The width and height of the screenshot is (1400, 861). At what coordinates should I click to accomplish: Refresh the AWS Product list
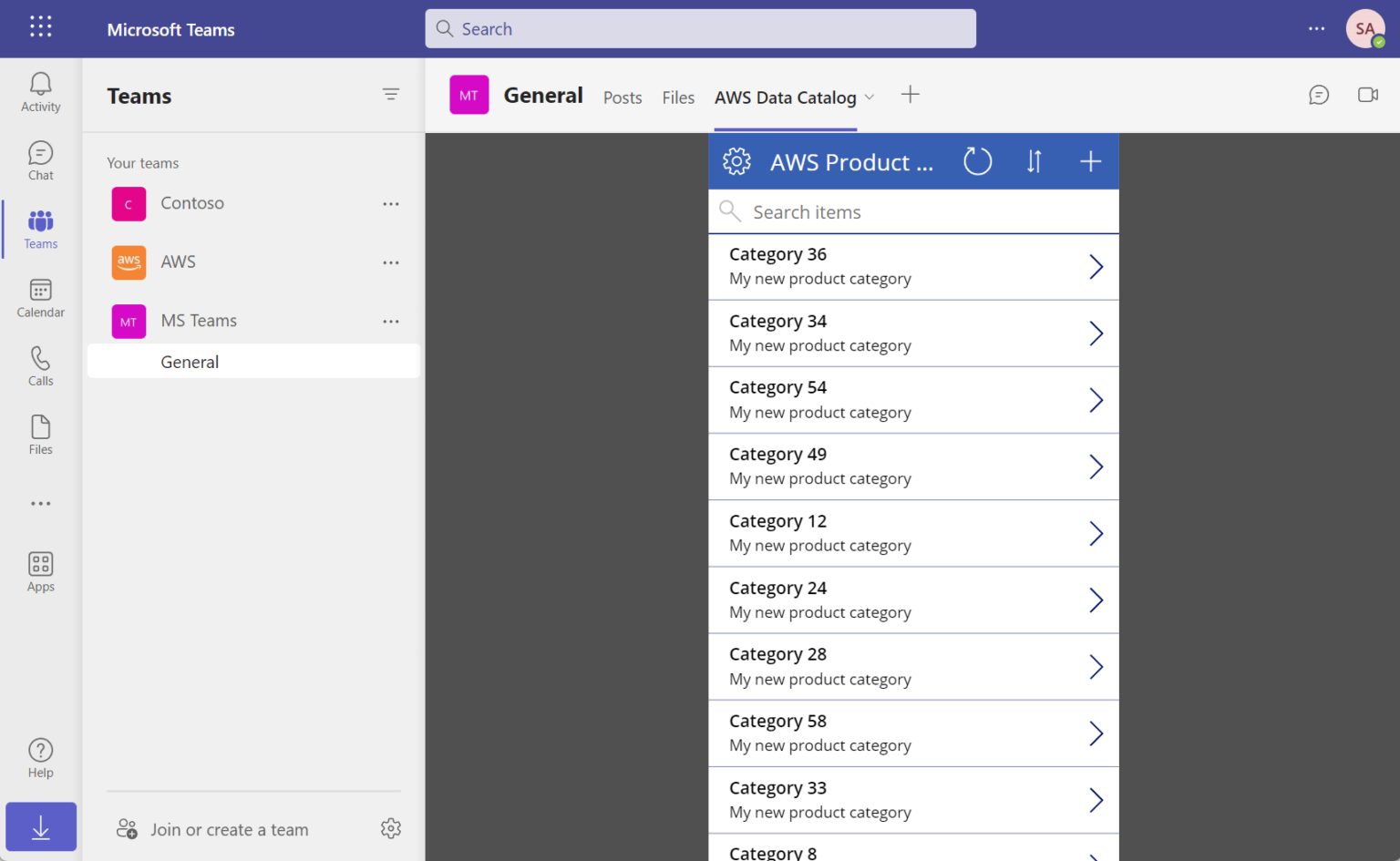(977, 161)
